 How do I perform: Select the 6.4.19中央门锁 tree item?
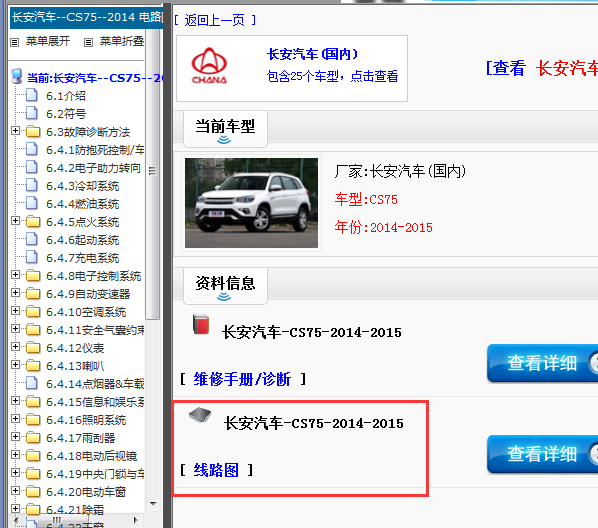[95, 474]
